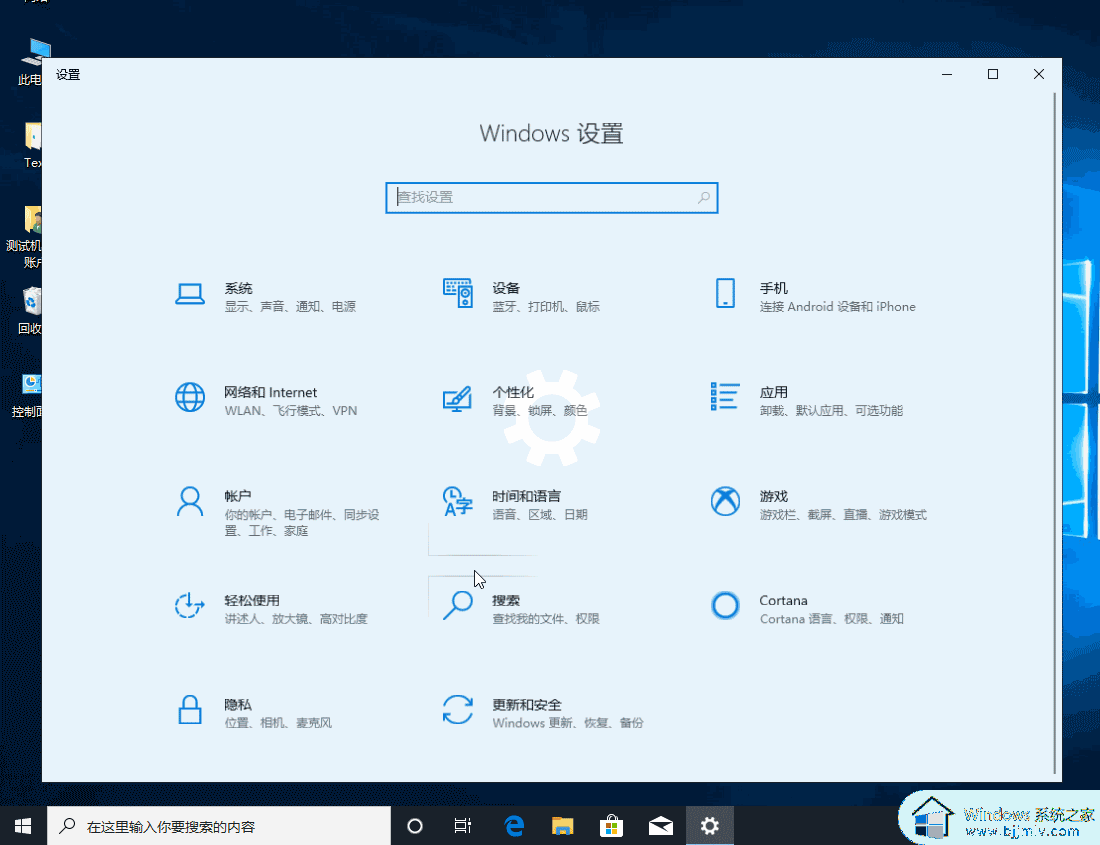Open the 时间和语言 clock icon
This screenshot has height=845, width=1100.
coord(457,501)
